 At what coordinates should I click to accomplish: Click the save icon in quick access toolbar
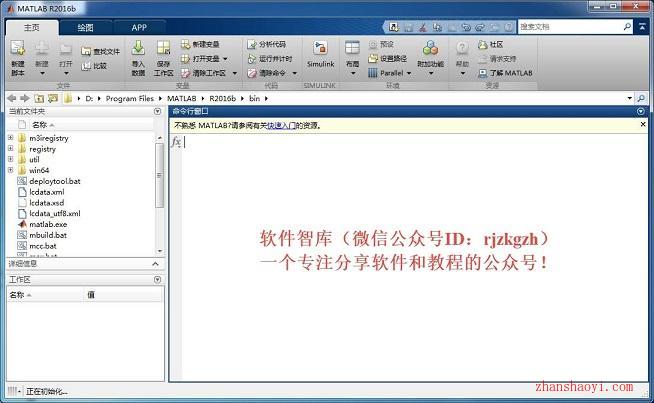(x=408, y=28)
